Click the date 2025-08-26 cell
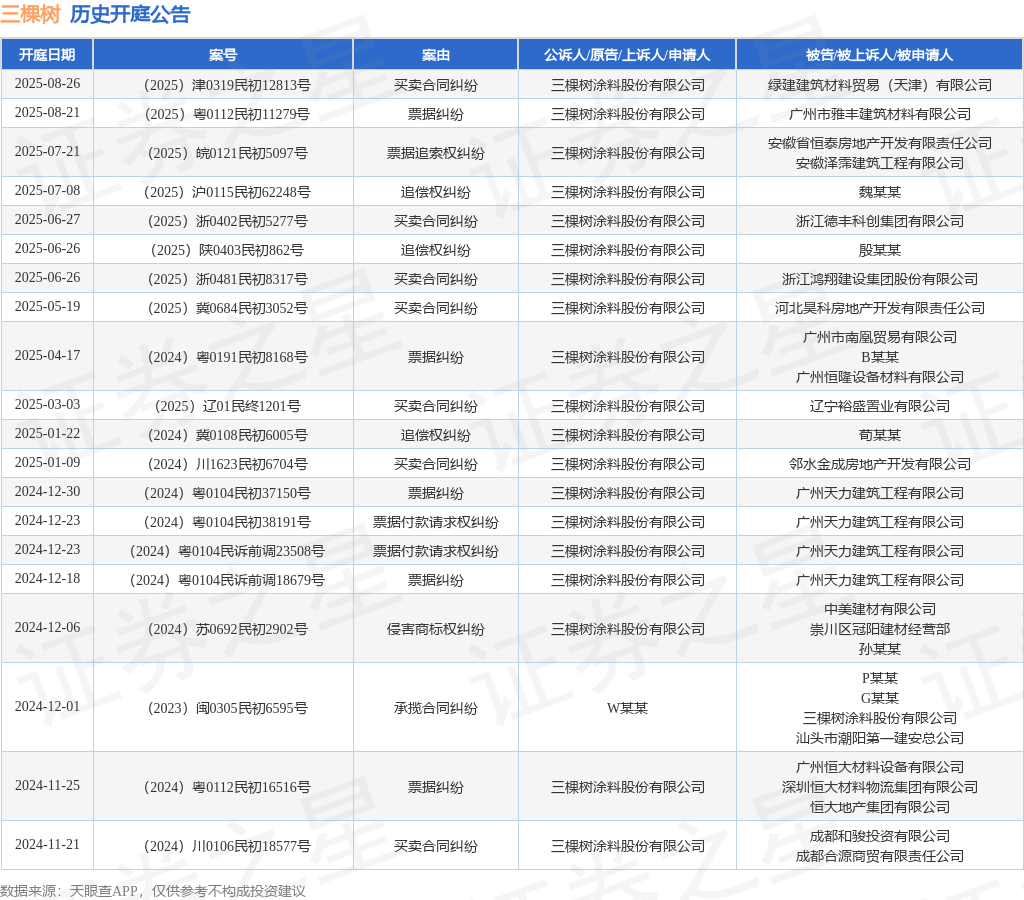This screenshot has width=1024, height=900. 47,84
